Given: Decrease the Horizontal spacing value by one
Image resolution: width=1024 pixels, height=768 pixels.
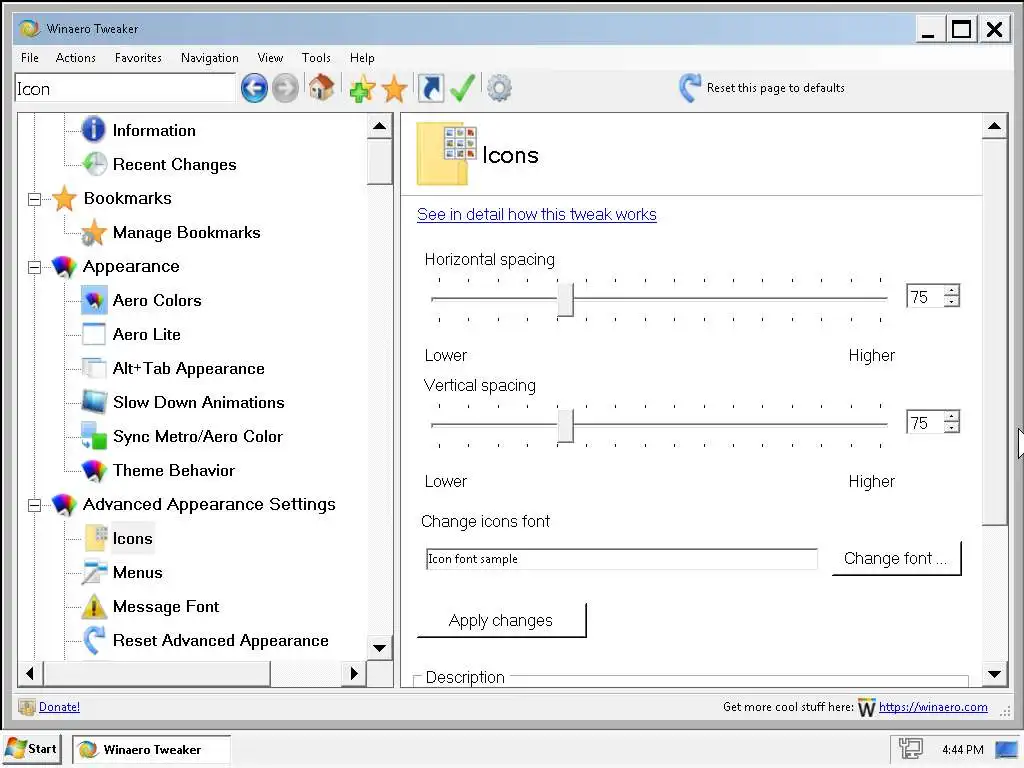Looking at the screenshot, I should (x=952, y=302).
